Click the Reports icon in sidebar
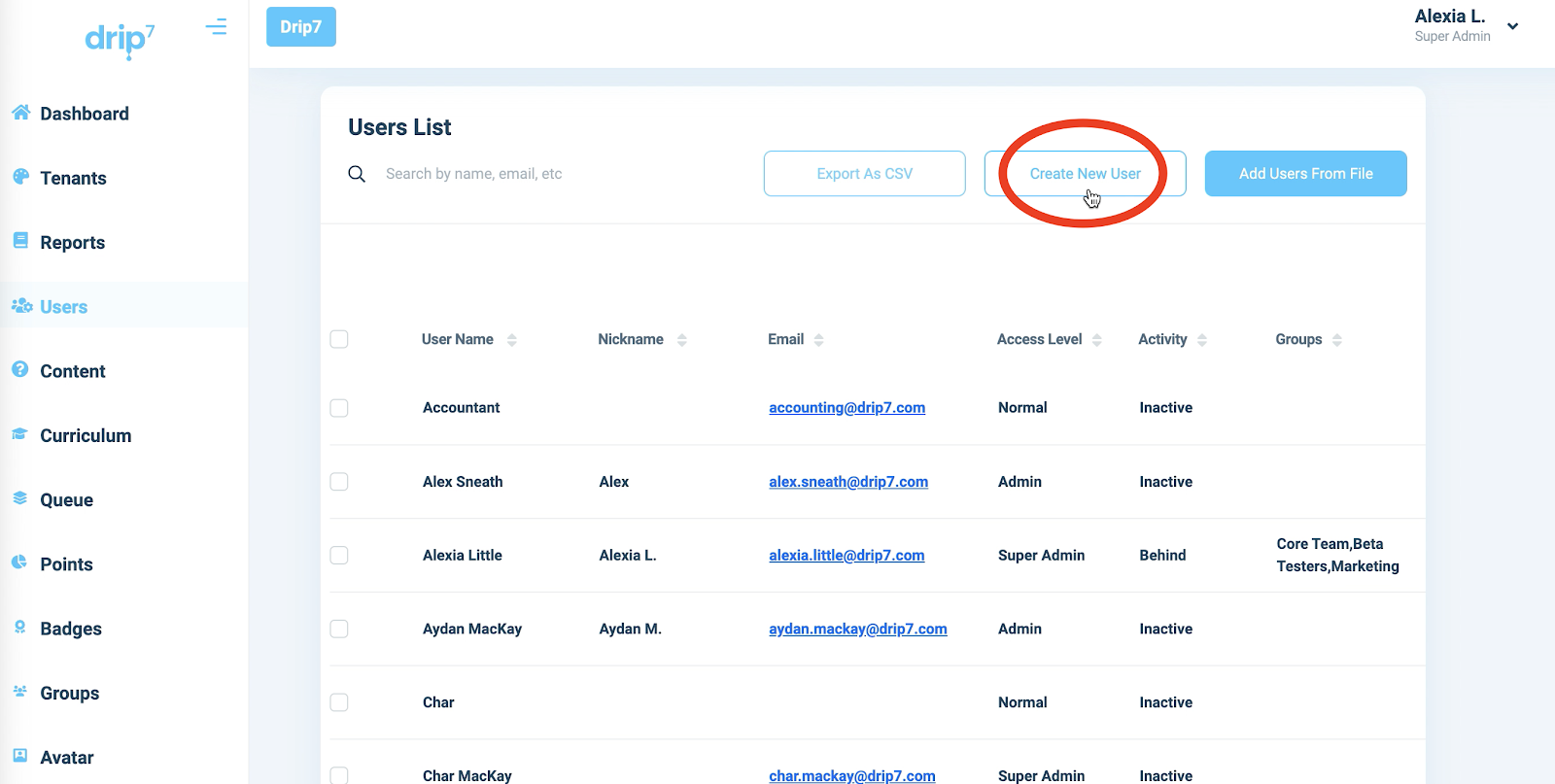 pos(20,241)
